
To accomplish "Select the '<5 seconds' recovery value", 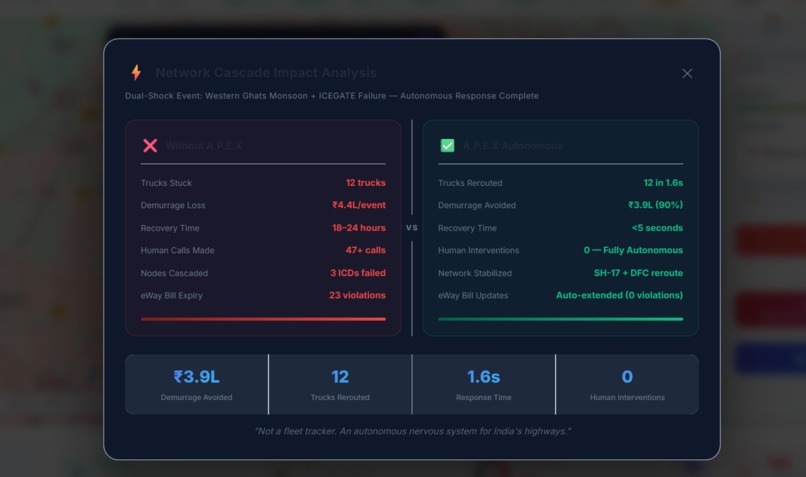I will [657, 228].
